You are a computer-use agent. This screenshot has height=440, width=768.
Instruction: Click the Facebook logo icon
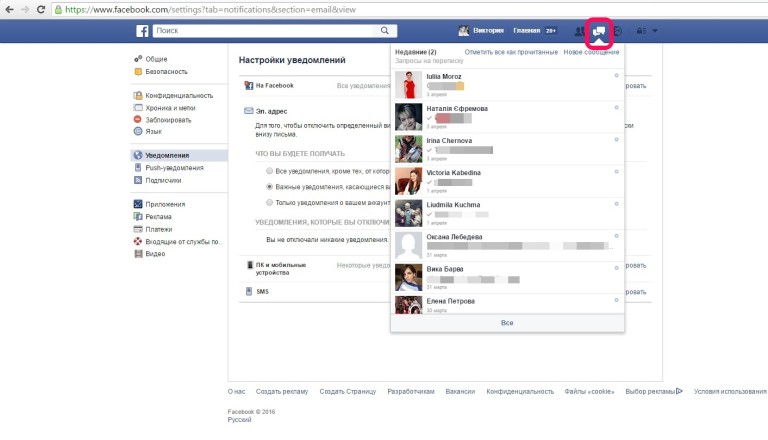point(142,31)
